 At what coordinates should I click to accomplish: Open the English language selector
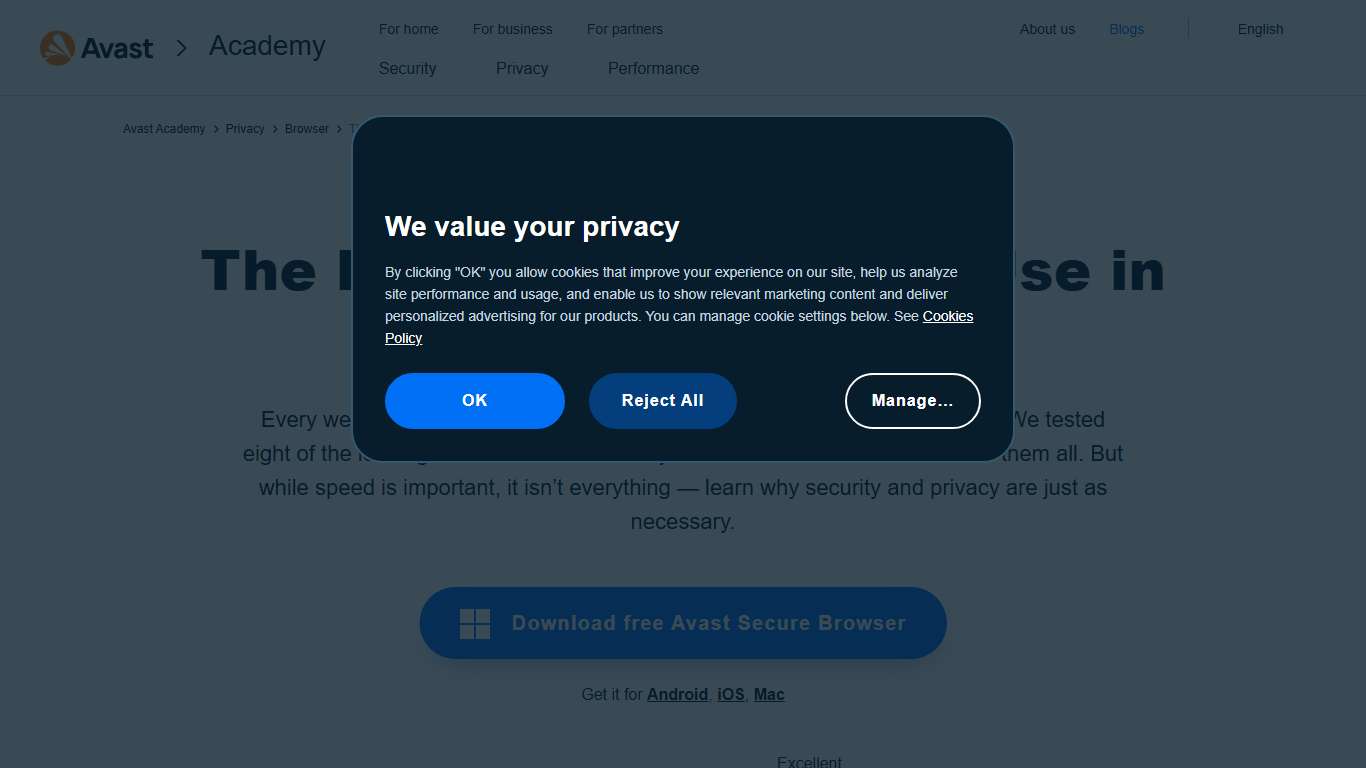1260,29
